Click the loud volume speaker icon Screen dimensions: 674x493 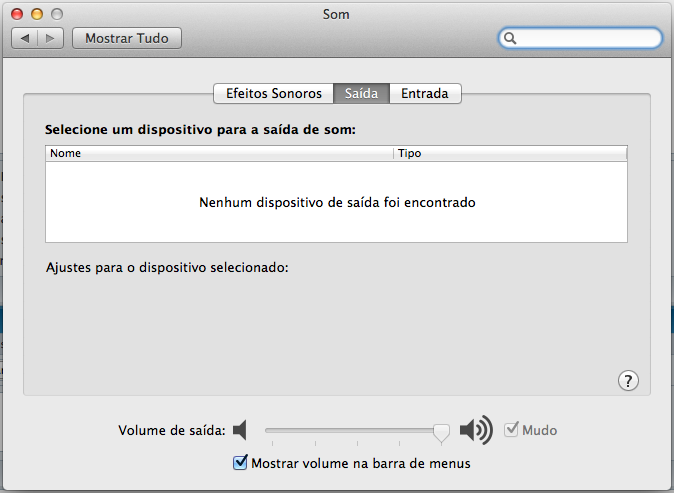tap(476, 430)
